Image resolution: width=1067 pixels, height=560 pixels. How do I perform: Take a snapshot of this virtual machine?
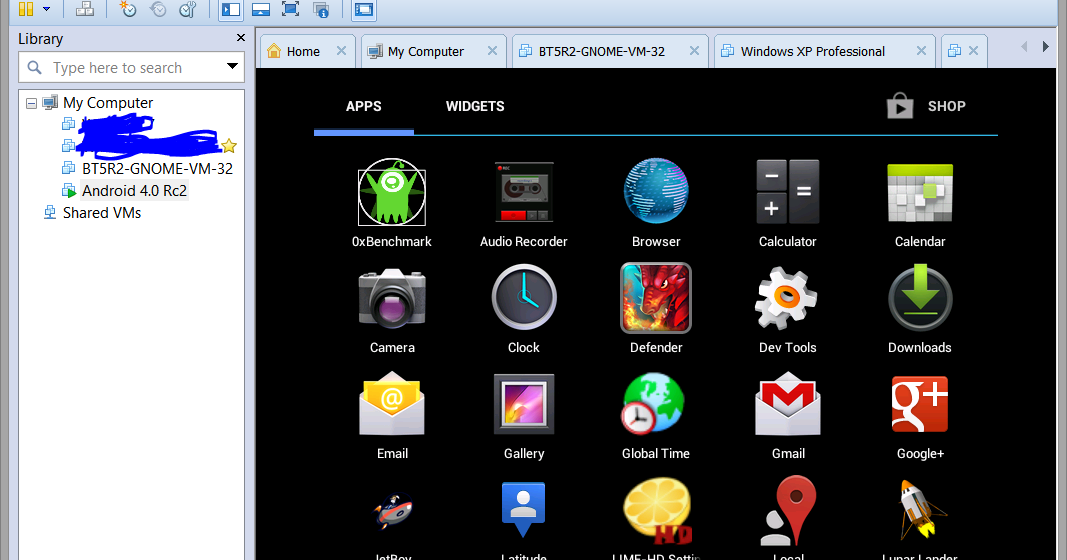(127, 10)
